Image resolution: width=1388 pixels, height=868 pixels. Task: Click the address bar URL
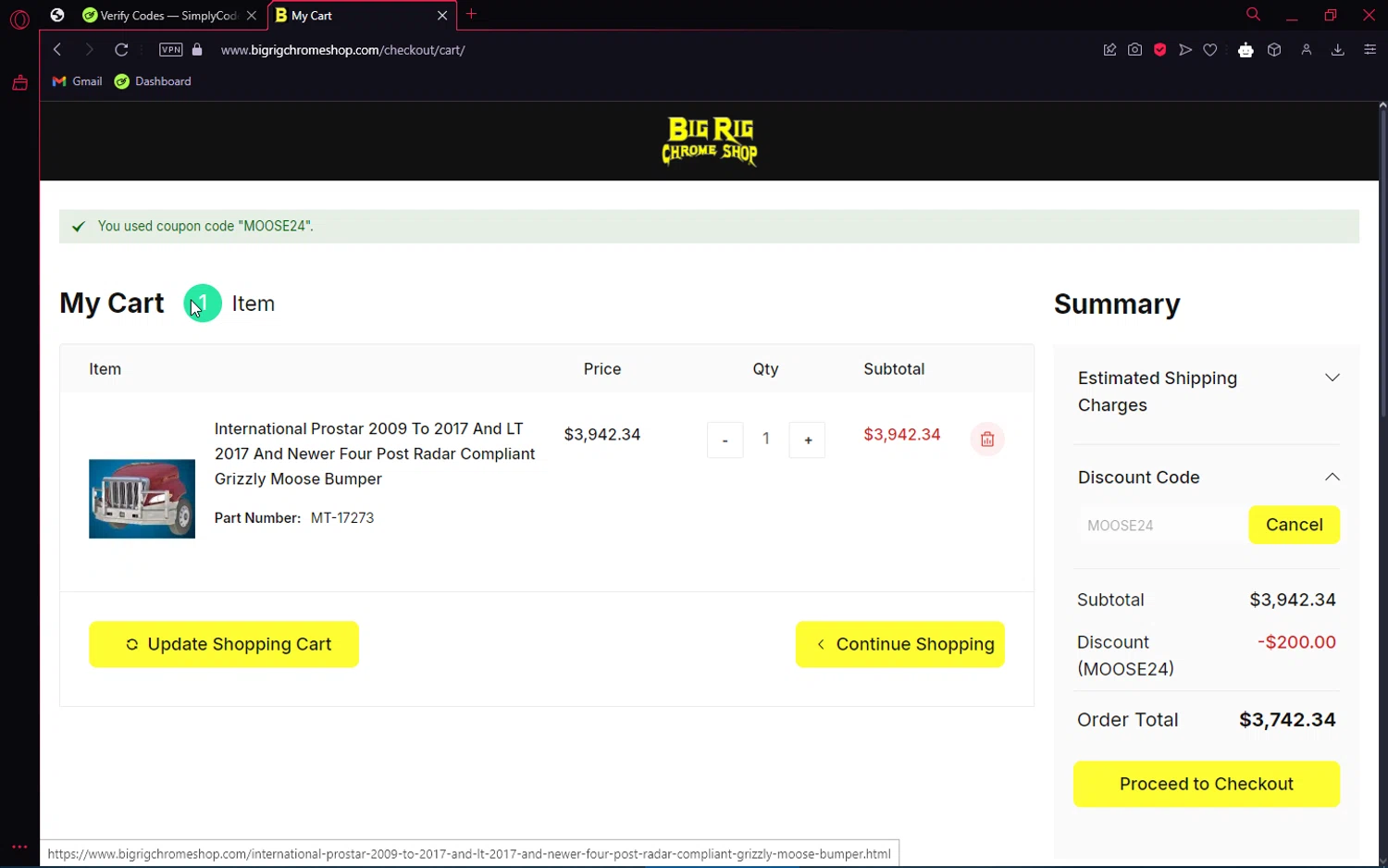tap(342, 50)
